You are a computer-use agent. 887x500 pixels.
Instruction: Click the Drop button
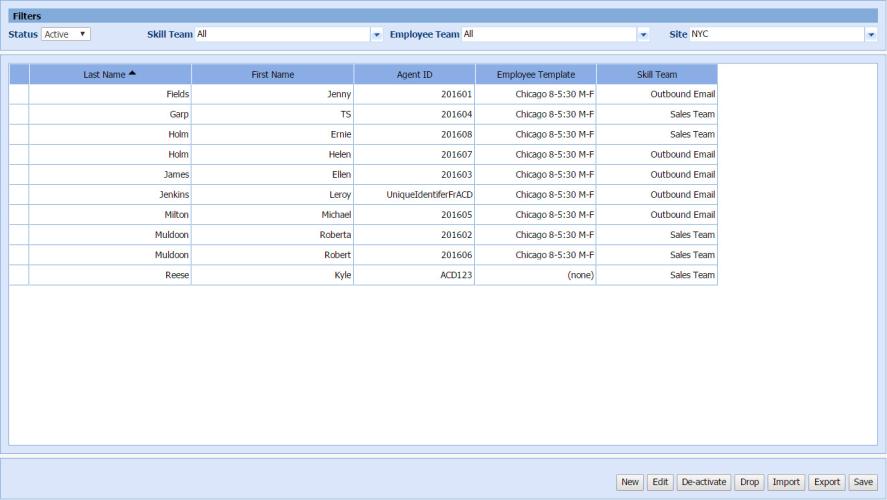749,482
